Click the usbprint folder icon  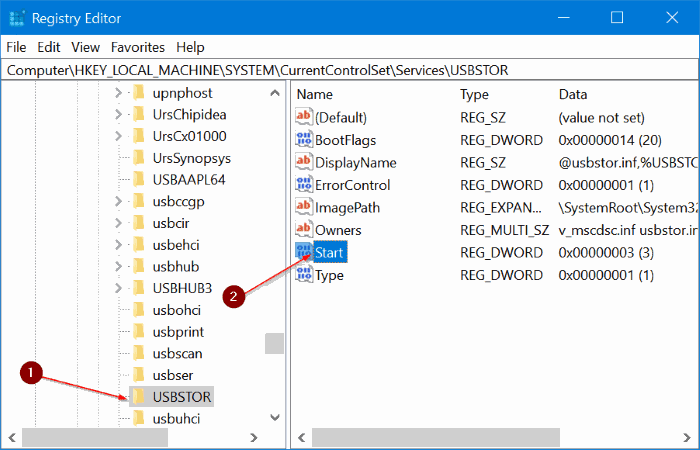point(139,332)
